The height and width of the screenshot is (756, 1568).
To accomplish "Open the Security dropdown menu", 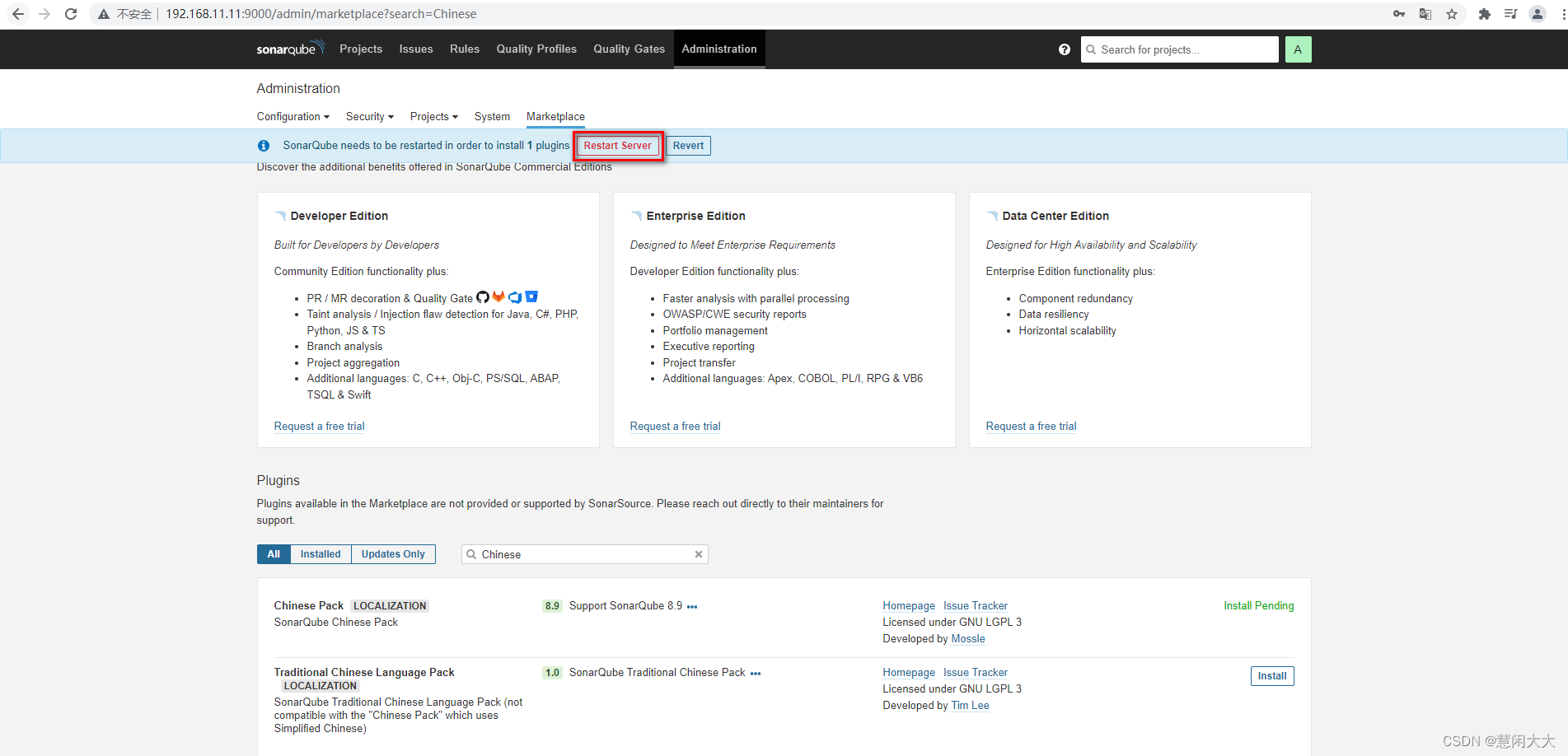I will [x=369, y=117].
